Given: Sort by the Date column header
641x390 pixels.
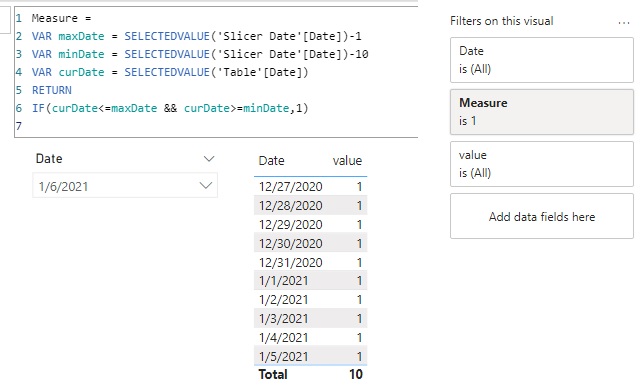Looking at the screenshot, I should [271, 161].
